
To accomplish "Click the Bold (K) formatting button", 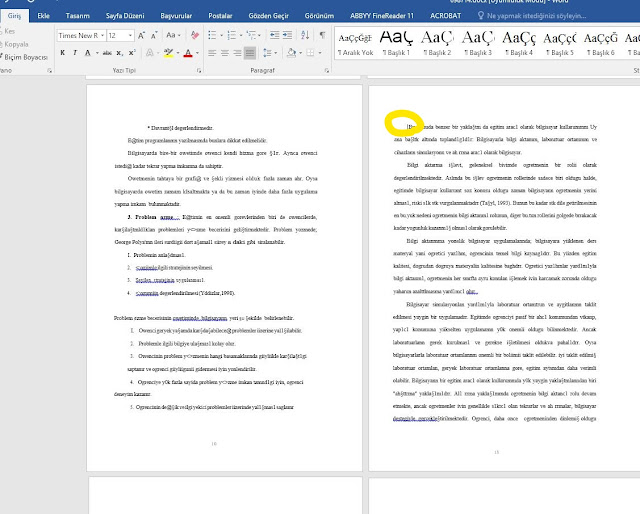I will [x=62, y=53].
